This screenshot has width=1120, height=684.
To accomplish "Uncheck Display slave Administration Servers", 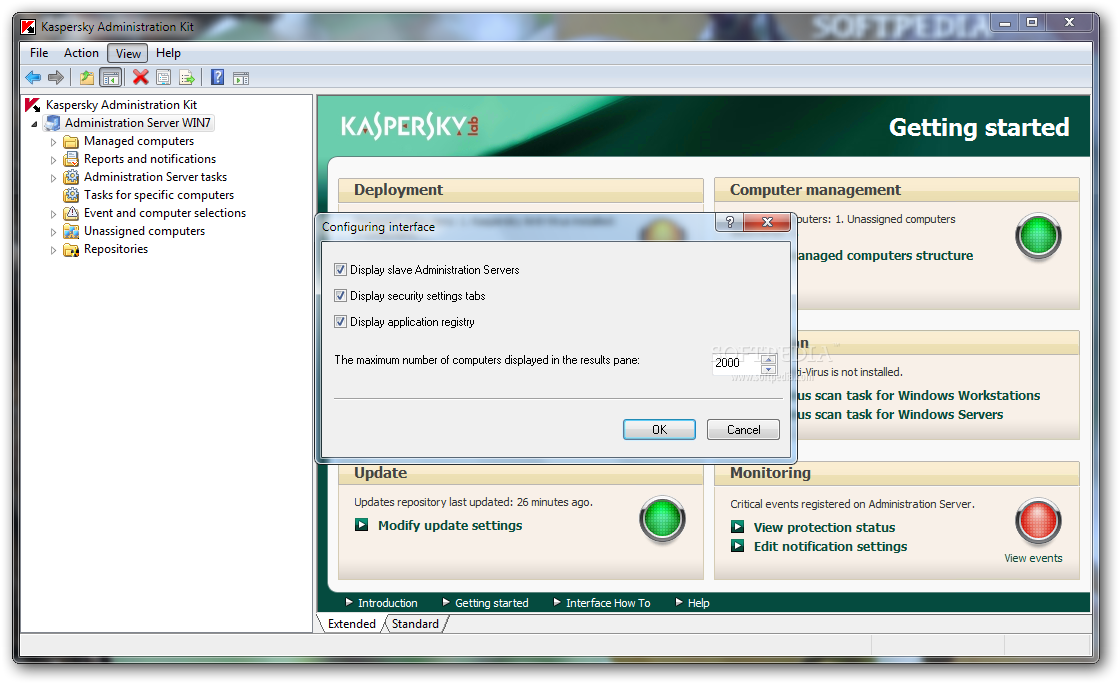I will point(340,270).
